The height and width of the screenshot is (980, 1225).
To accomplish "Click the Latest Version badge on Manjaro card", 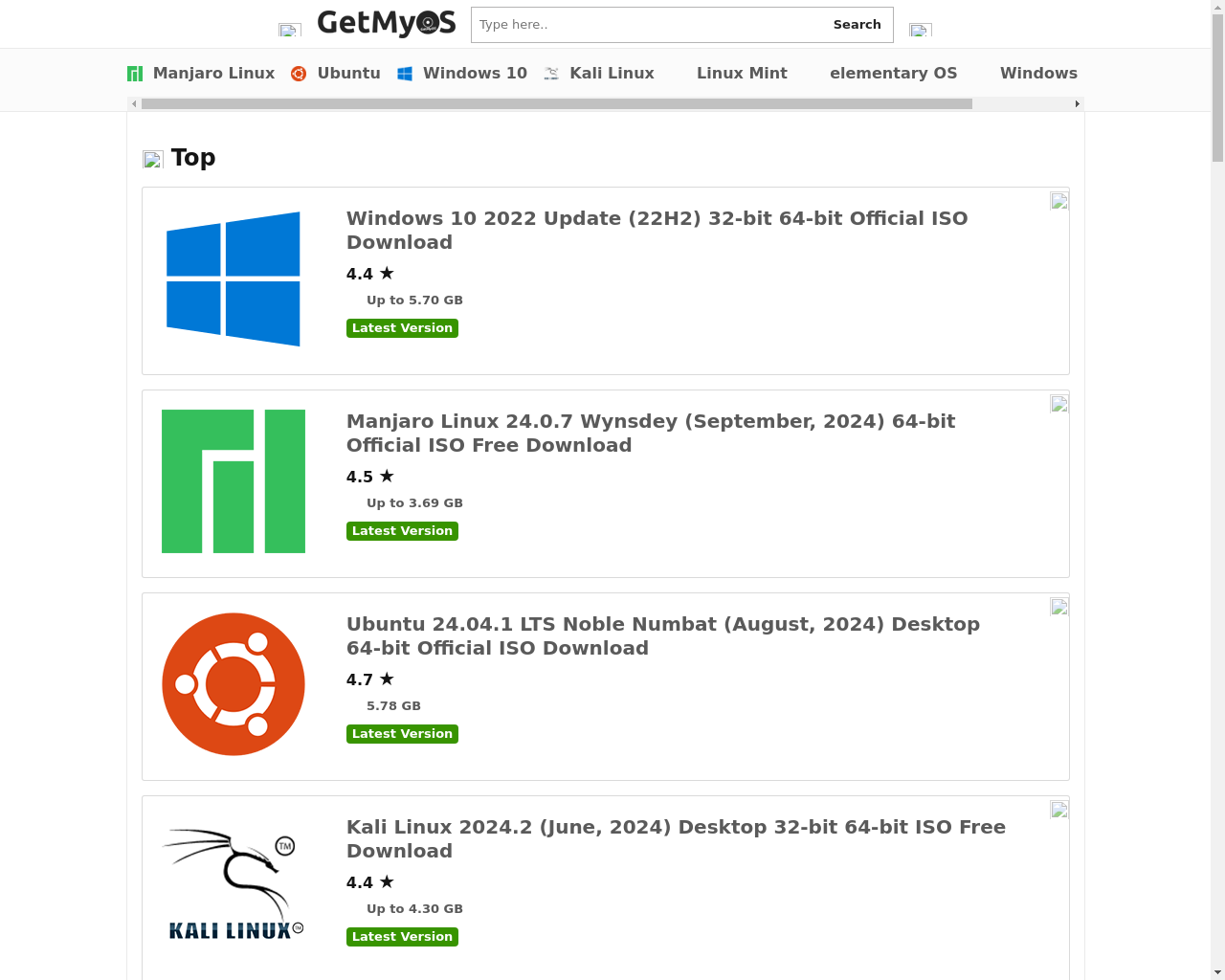I will (x=402, y=531).
